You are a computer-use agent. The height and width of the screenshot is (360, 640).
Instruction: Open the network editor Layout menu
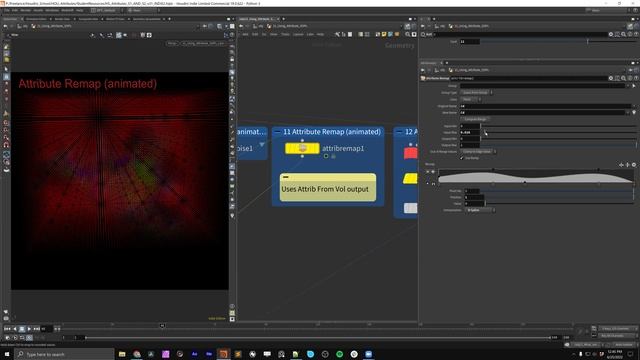point(298,35)
